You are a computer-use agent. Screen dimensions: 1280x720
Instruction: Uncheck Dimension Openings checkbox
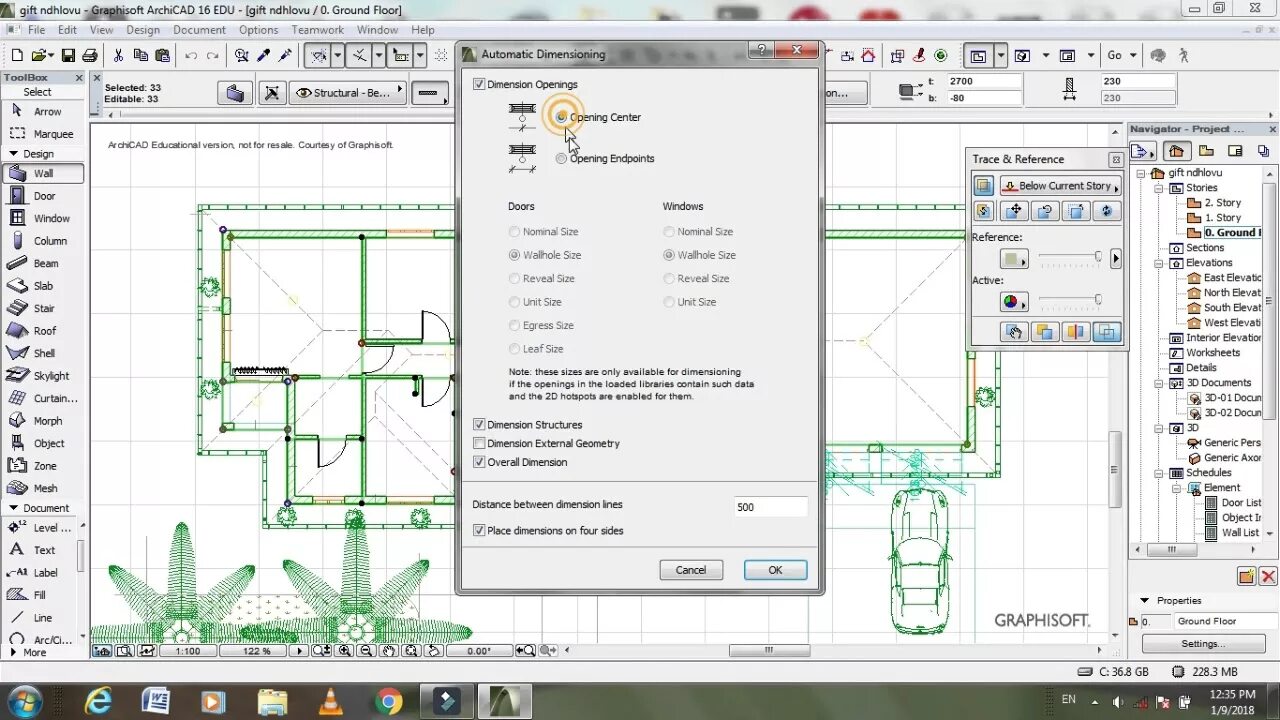(479, 85)
